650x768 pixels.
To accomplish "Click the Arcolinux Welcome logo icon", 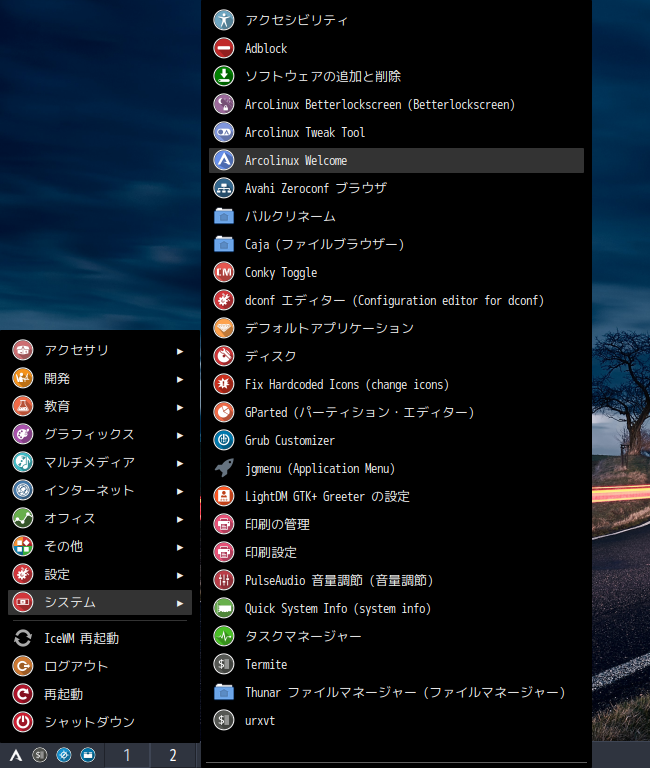I will pyautogui.click(x=224, y=160).
